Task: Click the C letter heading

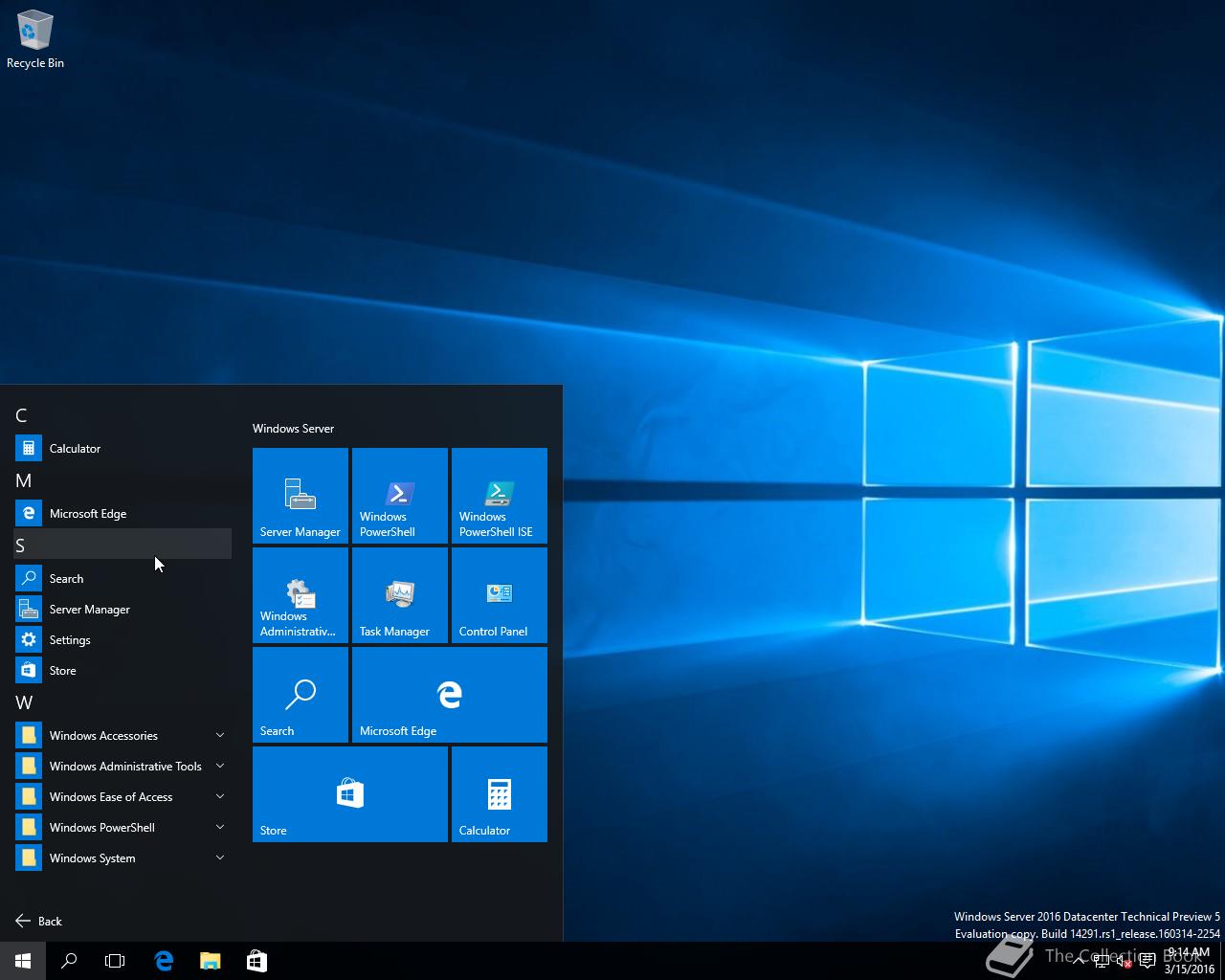Action: click(122, 415)
